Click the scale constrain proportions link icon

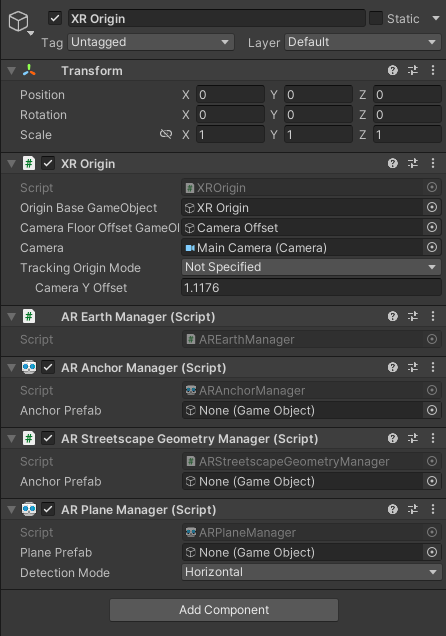pyautogui.click(x=166, y=134)
